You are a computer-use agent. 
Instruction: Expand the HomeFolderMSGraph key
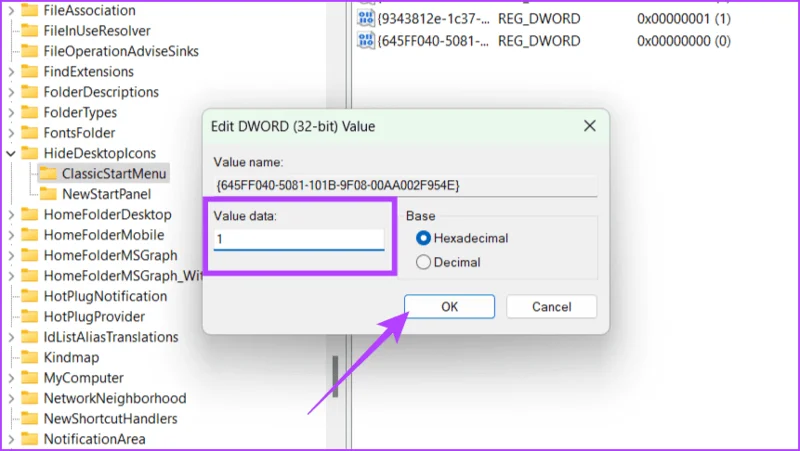[11, 255]
